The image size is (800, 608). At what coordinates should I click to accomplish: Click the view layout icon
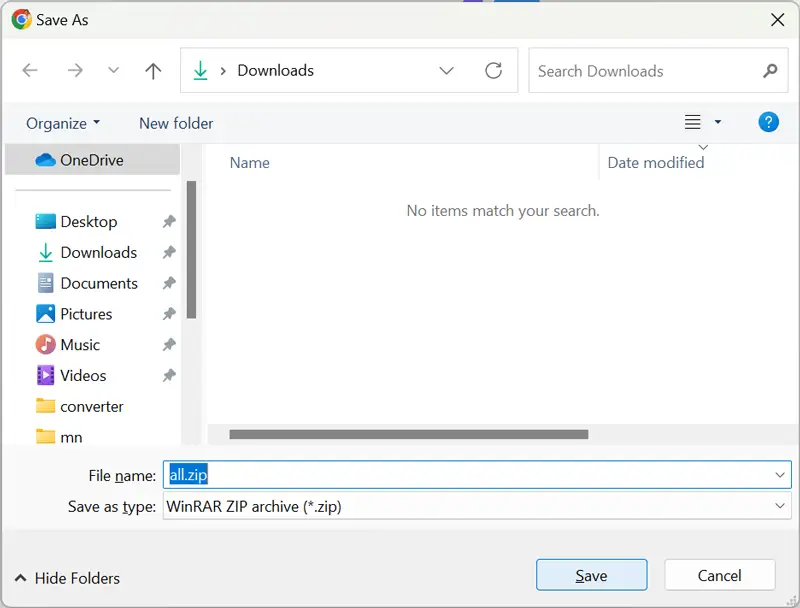tap(692, 122)
